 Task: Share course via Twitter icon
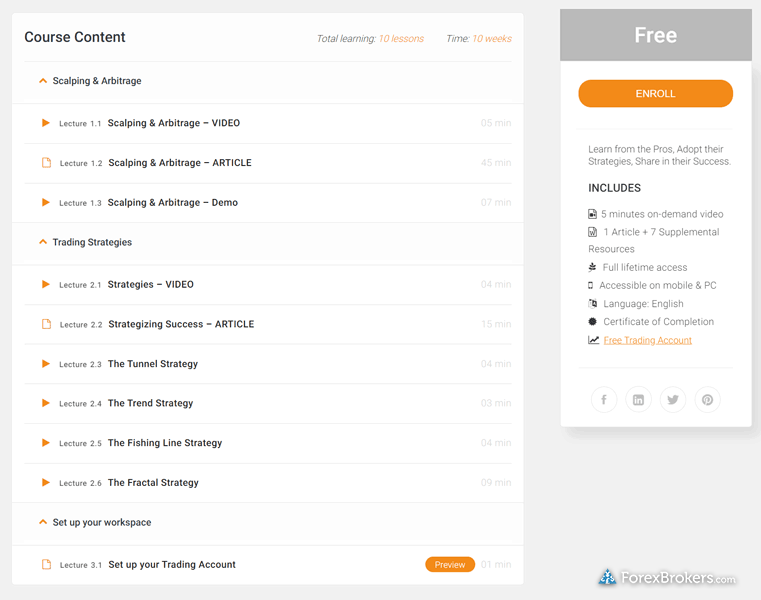tap(673, 400)
